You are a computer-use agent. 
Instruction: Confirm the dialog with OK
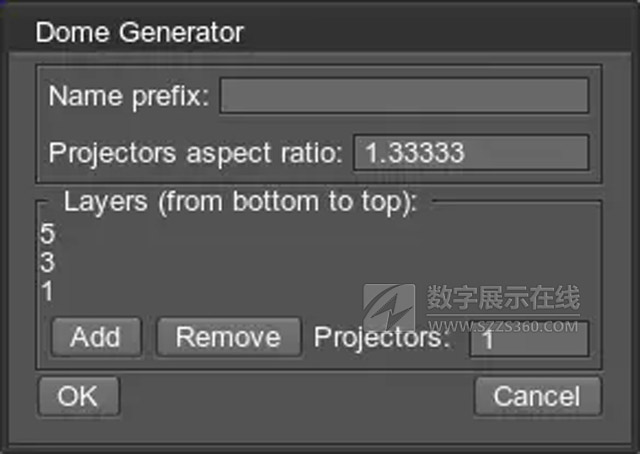78,396
